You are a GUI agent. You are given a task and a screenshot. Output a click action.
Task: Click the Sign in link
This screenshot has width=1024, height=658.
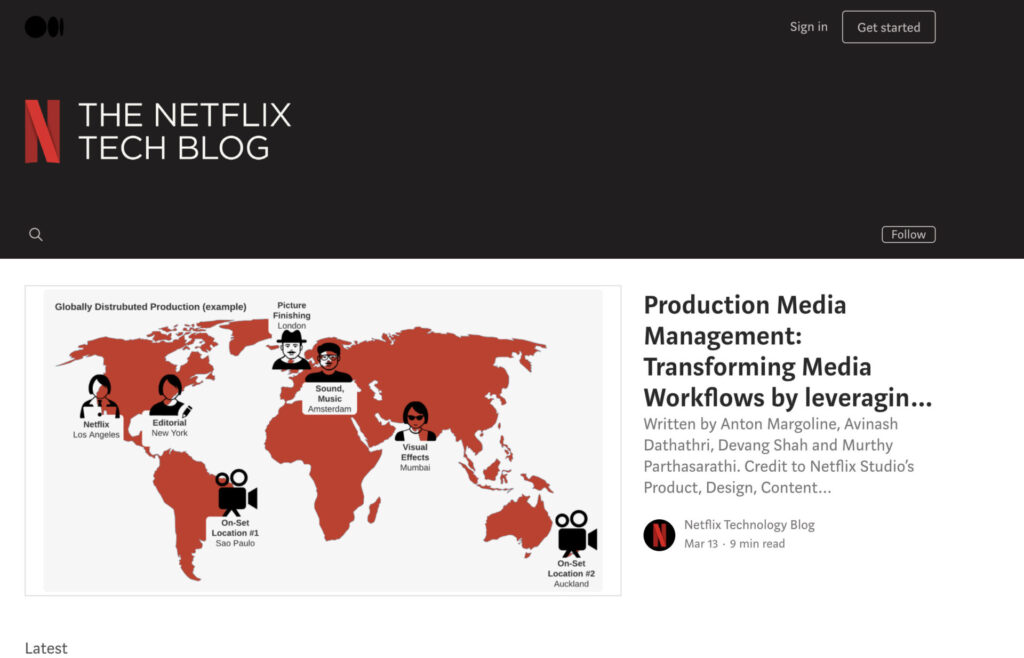pos(808,27)
